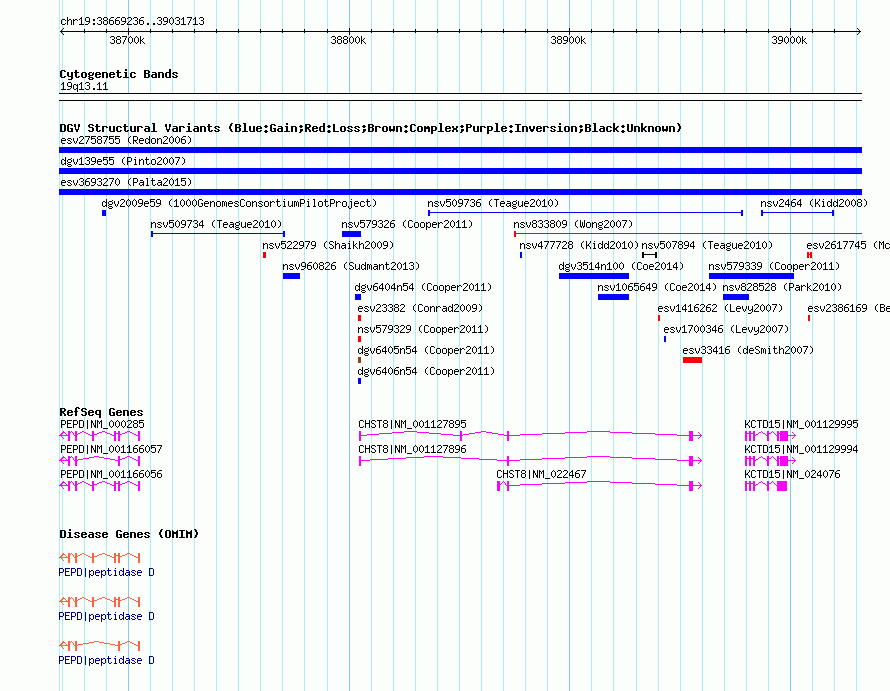Select the nsv833809 (Wong2007) loss variant label

click(573, 224)
